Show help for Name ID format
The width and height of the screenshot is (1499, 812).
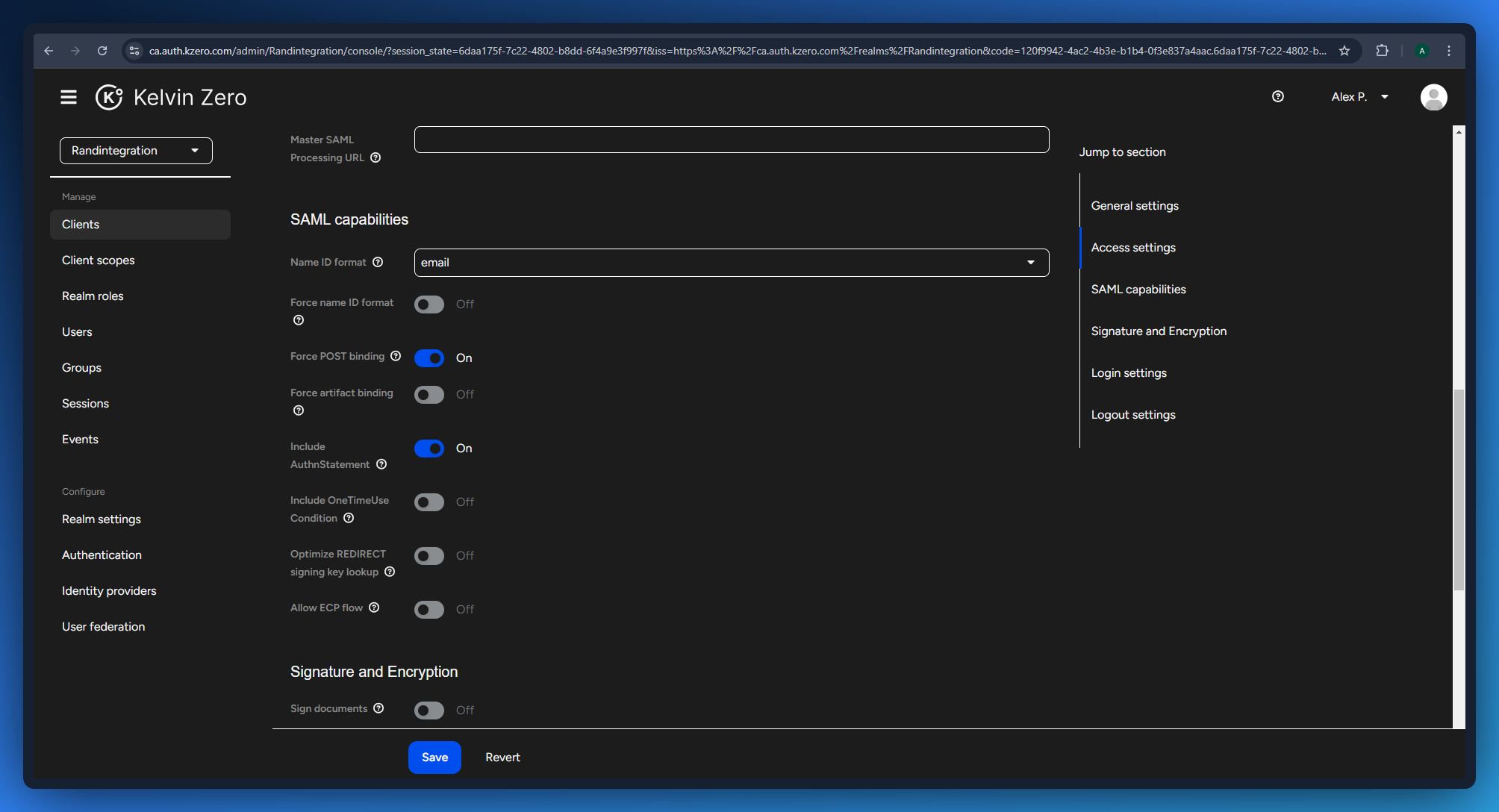[x=378, y=262]
